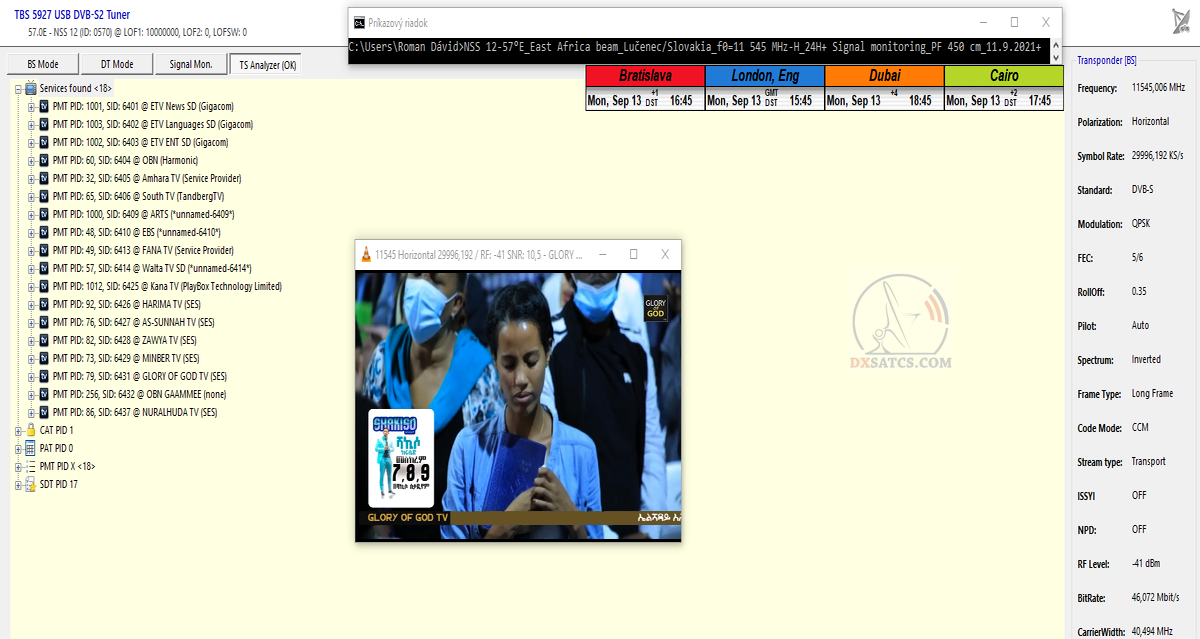Click the satellite dish icon in top-right corner

pos(1179,21)
